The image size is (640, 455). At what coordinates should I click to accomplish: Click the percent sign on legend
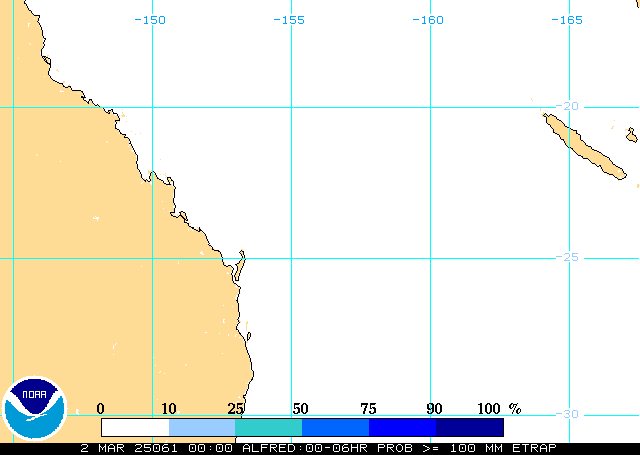pos(515,408)
